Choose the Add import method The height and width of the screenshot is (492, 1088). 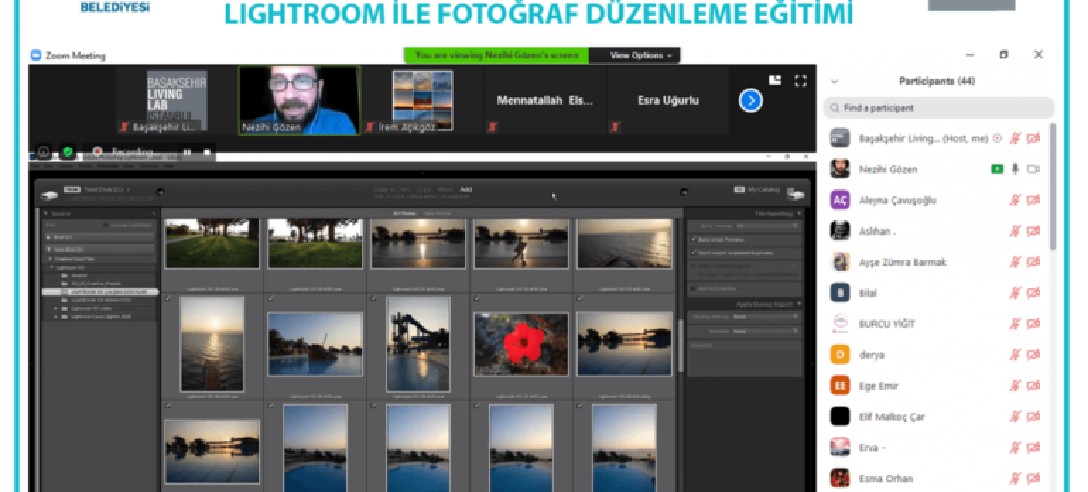(x=466, y=189)
